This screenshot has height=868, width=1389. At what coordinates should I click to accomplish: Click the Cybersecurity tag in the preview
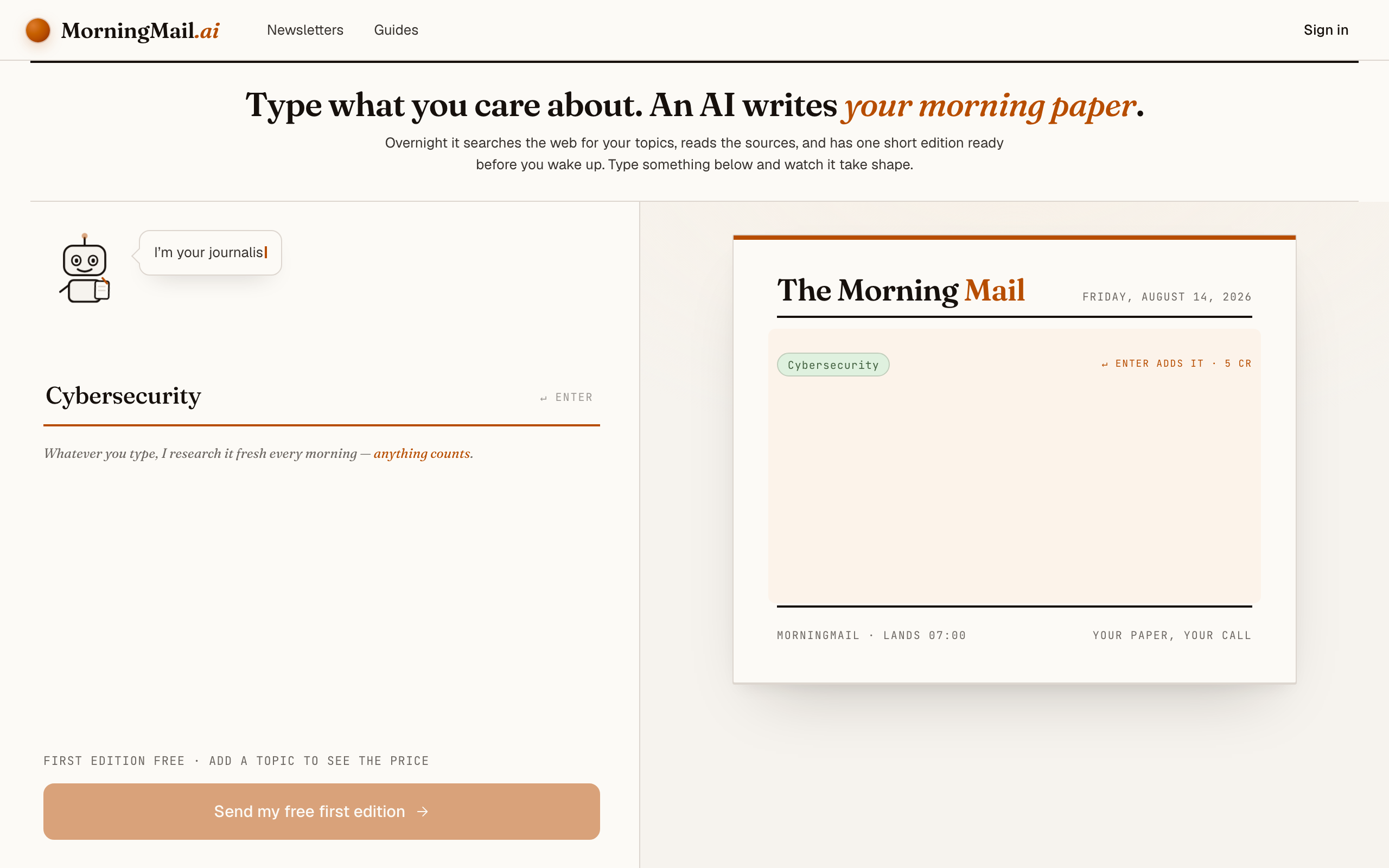point(833,365)
